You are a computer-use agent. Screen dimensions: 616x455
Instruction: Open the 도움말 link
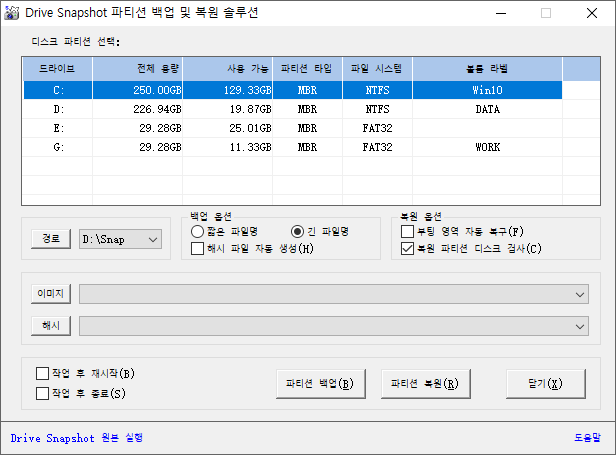point(587,438)
